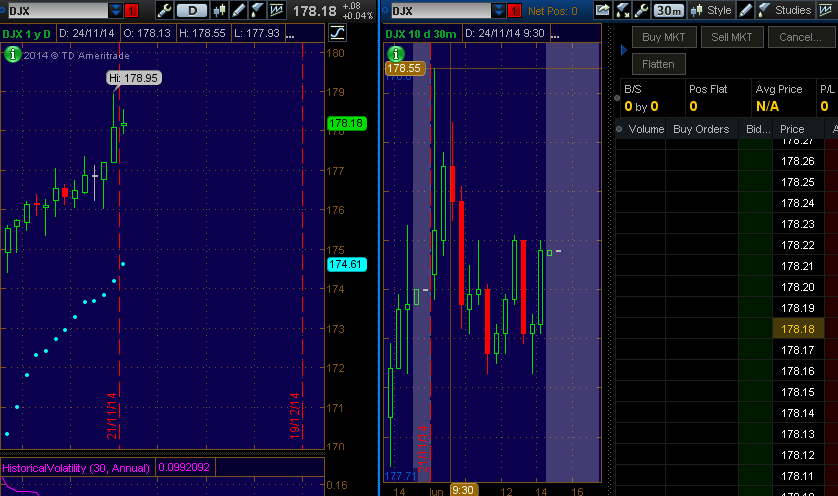Screen dimensions: 838x496
Task: Open the Studies menu on right chart
Action: (784, 11)
